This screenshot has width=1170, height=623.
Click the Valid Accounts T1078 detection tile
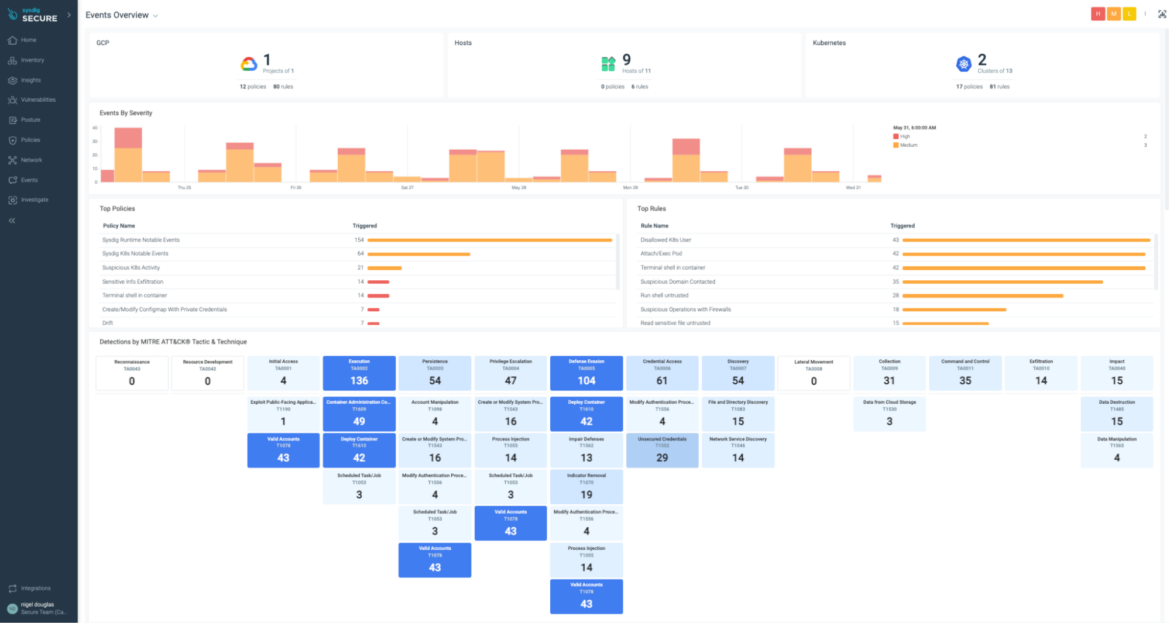coord(282,450)
